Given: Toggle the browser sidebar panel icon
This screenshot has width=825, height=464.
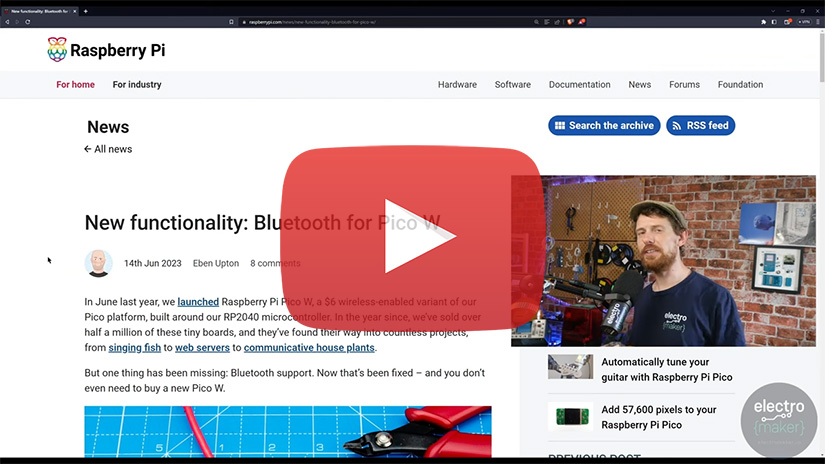Looking at the screenshot, I should tap(774, 22).
